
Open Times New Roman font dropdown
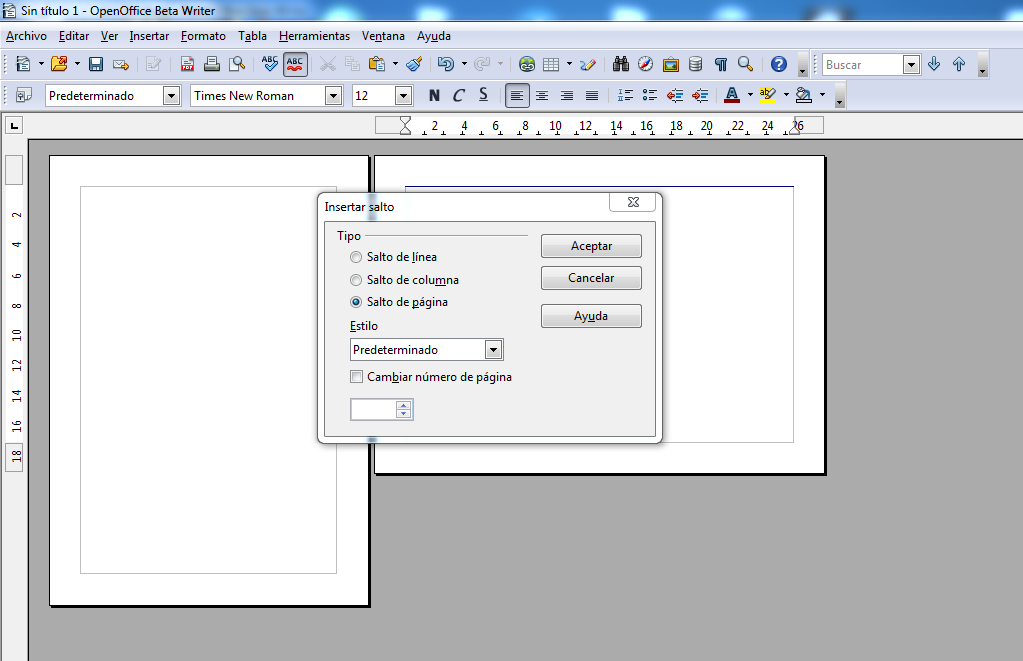pyautogui.click(x=333, y=96)
